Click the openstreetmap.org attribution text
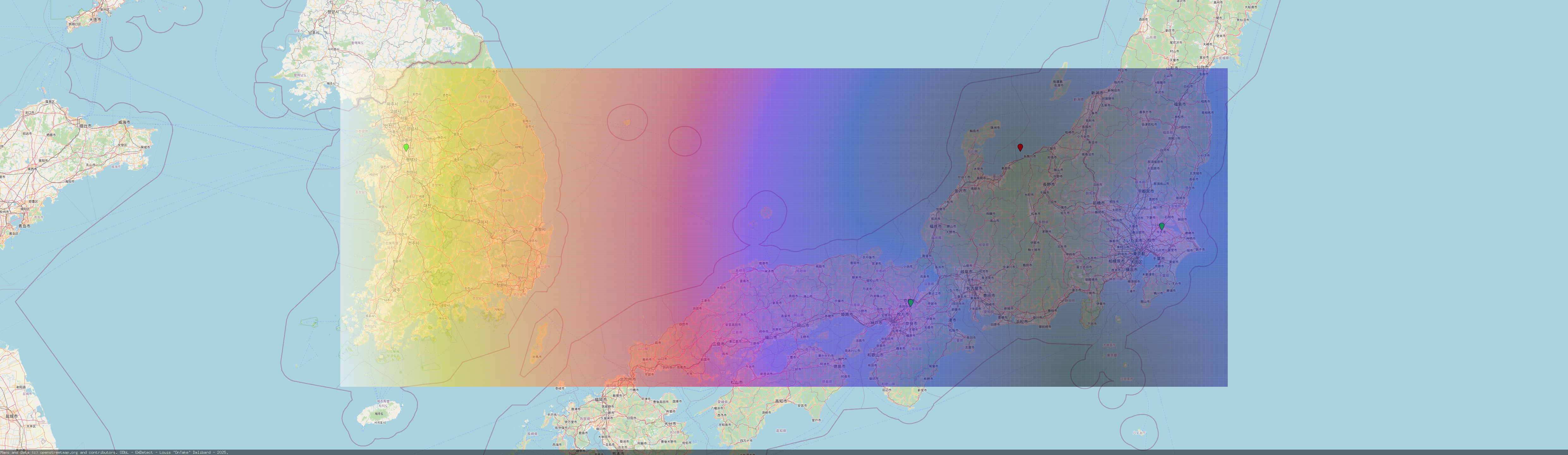 tap(59, 452)
